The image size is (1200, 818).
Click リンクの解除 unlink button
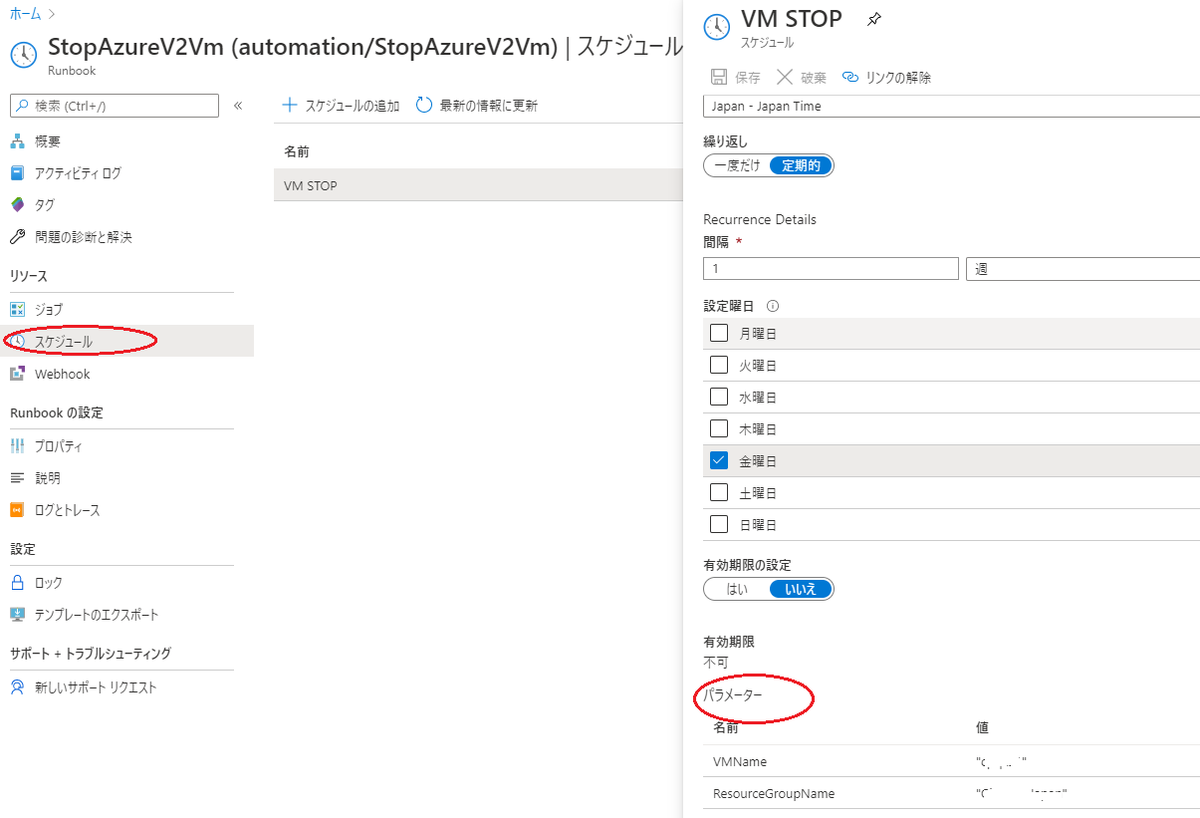[x=887, y=77]
